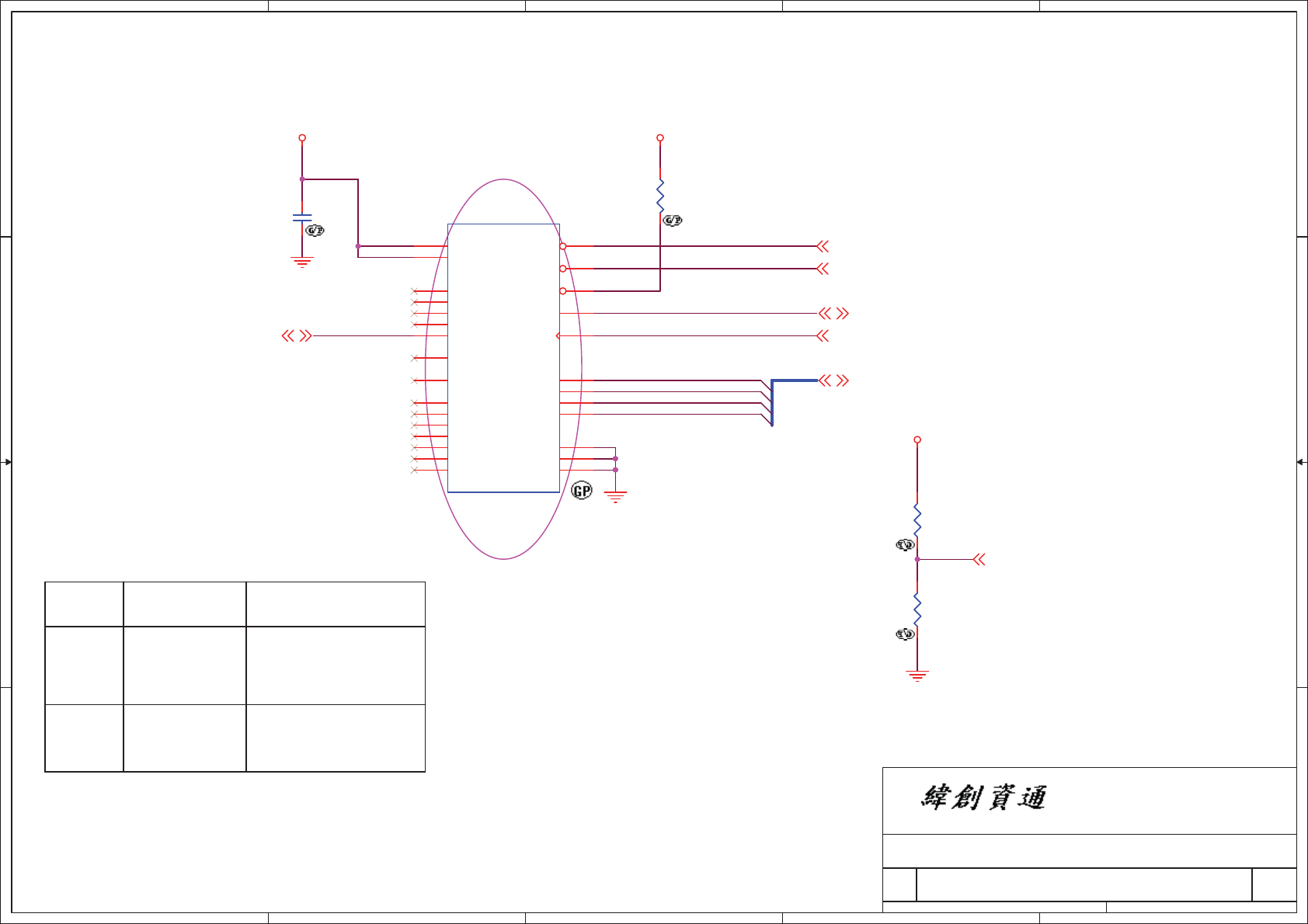The height and width of the screenshot is (924, 1308).
Task: Select the upper resistor in the voltage divider
Action: tap(917, 519)
